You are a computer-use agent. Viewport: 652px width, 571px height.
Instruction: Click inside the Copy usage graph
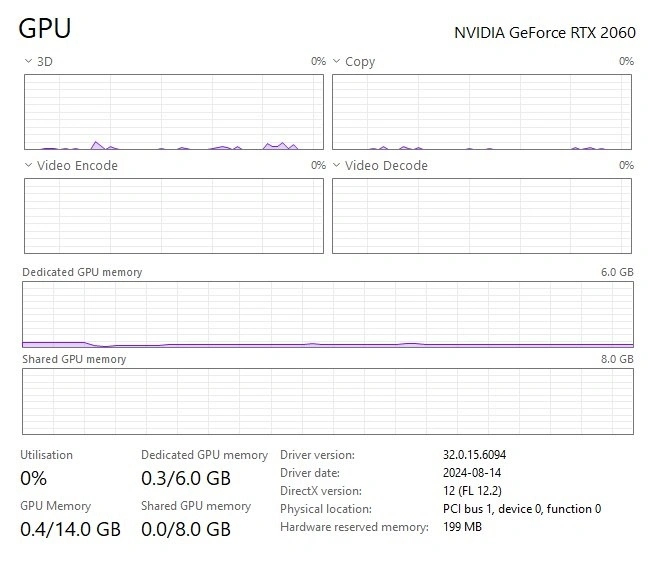(x=483, y=111)
